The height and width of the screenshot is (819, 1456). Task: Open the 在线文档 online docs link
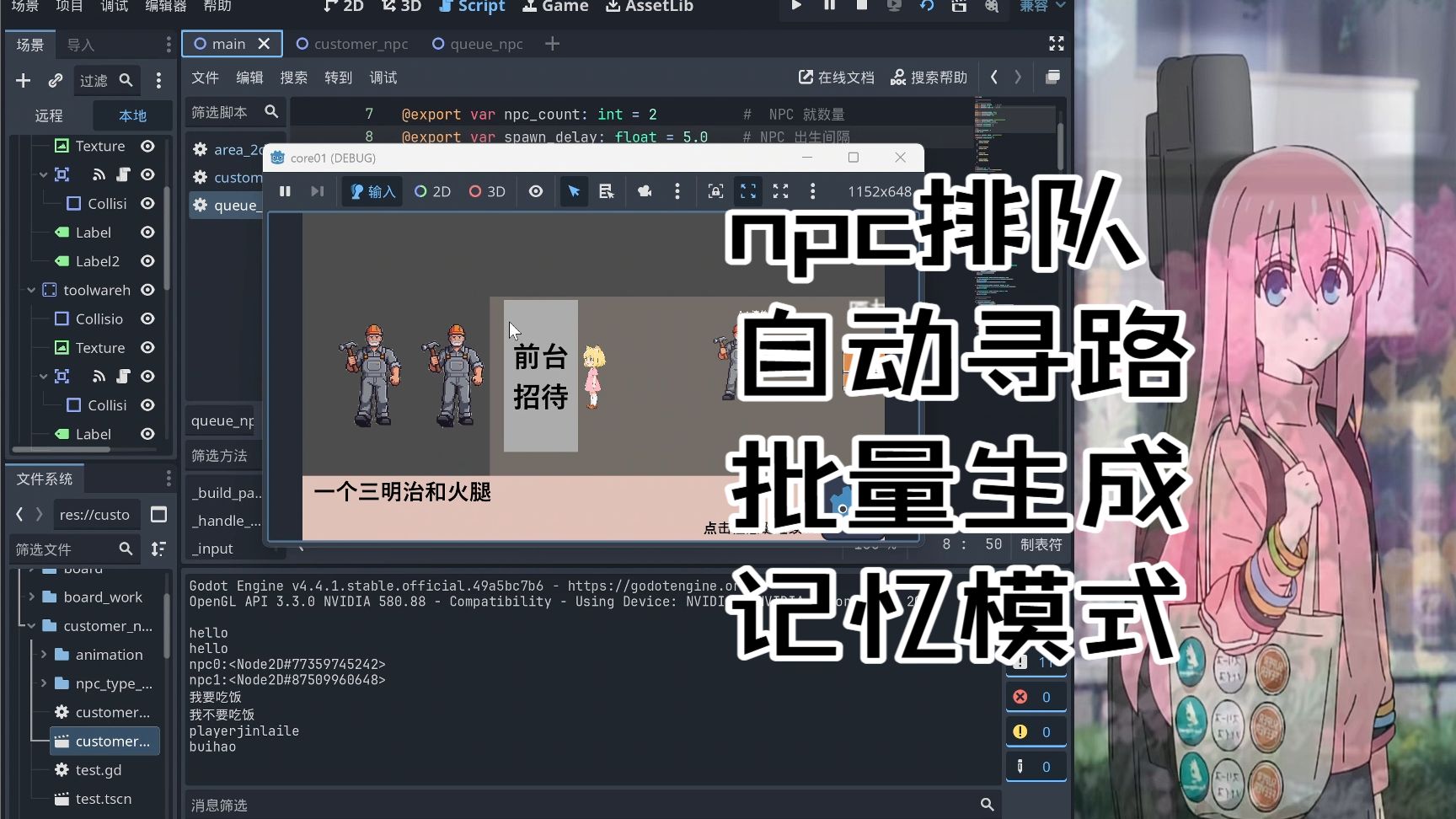point(836,78)
